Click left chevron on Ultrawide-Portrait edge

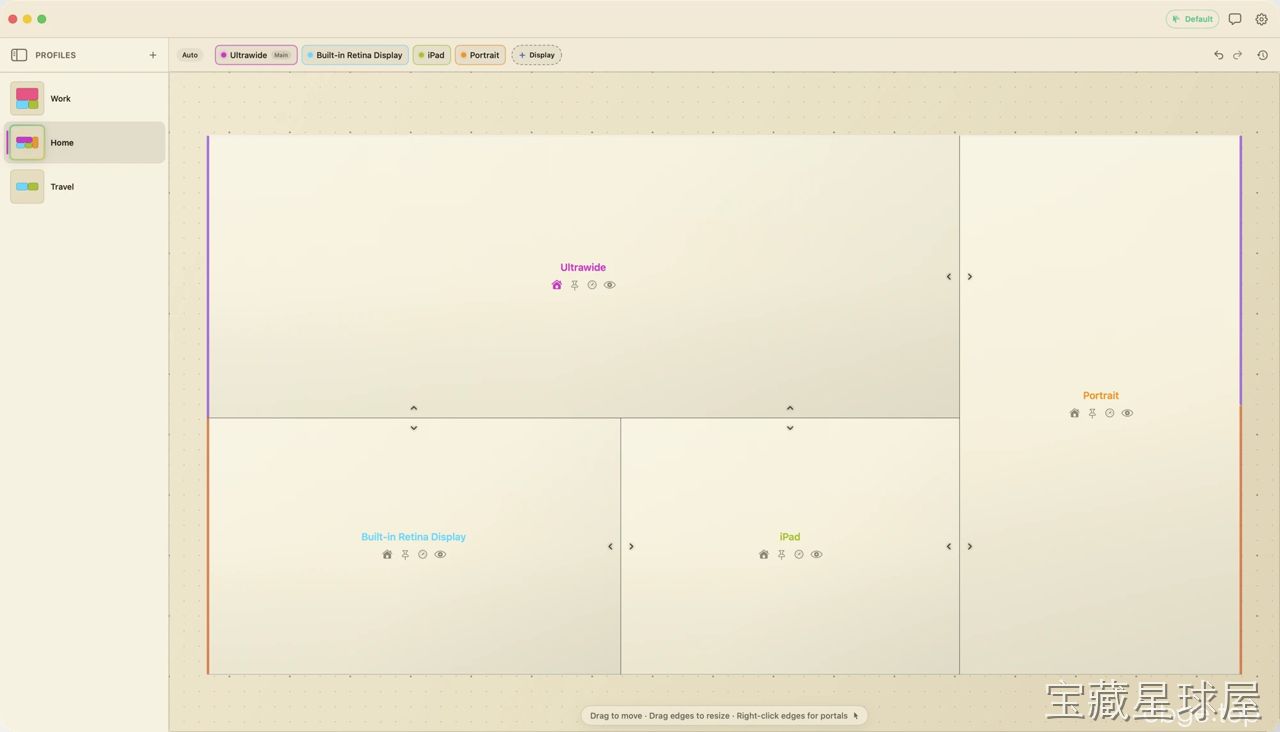949,277
